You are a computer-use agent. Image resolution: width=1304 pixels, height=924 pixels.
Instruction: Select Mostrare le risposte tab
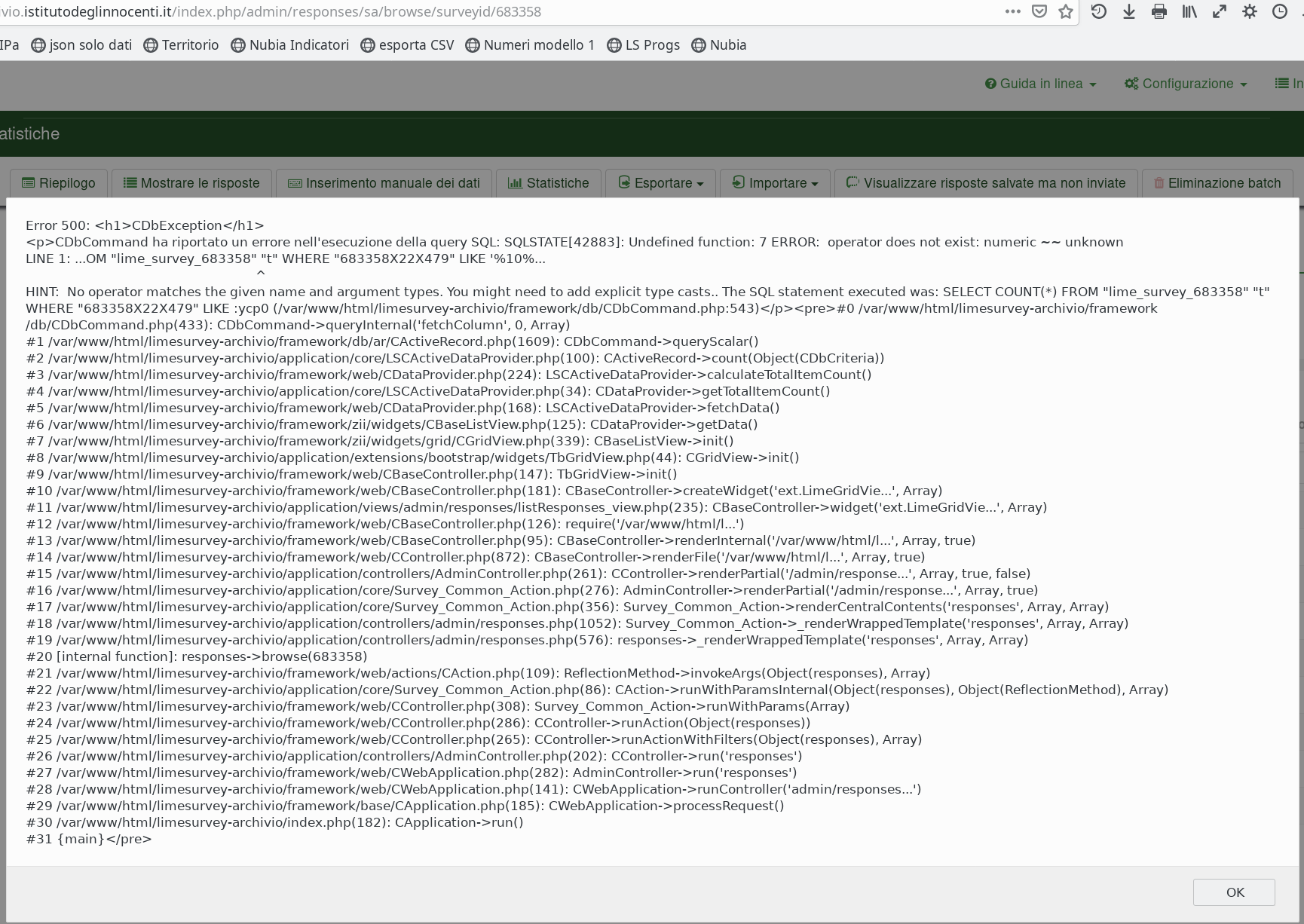click(191, 183)
